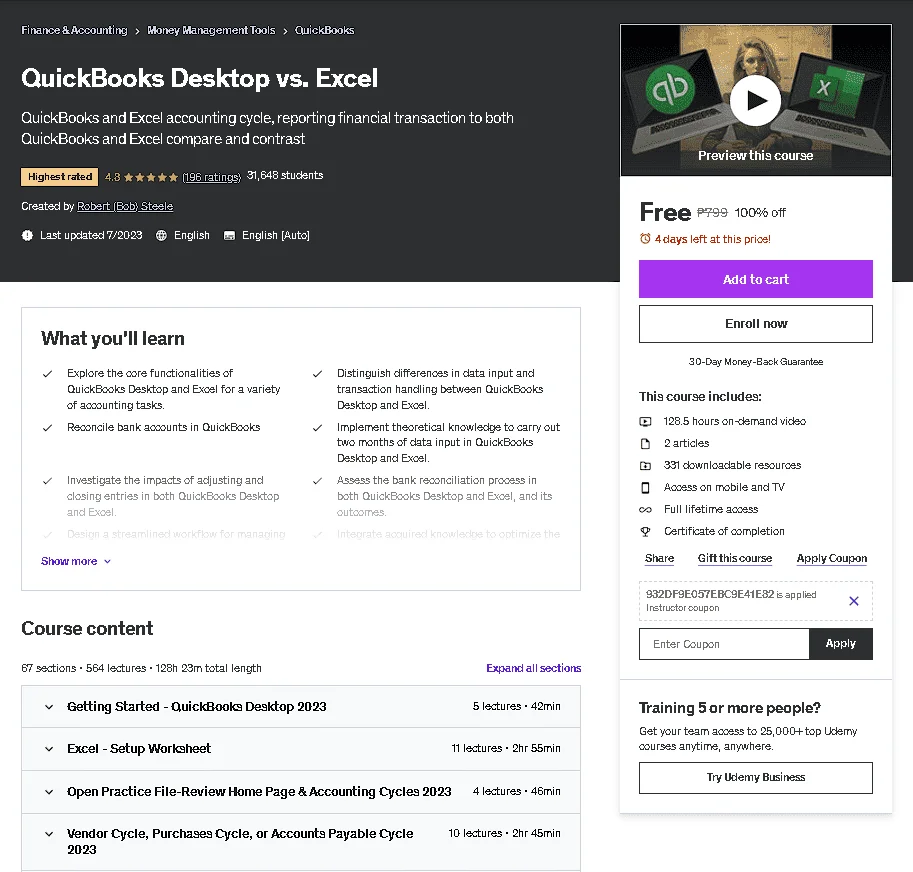Open Robert (Bob) Steele instructor profile
This screenshot has height=872, width=913.
(x=125, y=206)
